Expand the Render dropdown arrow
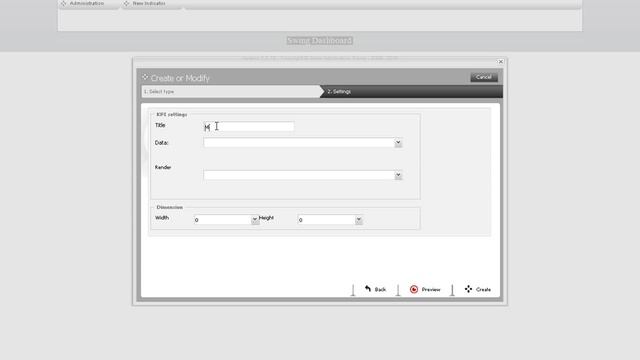 pyautogui.click(x=398, y=176)
